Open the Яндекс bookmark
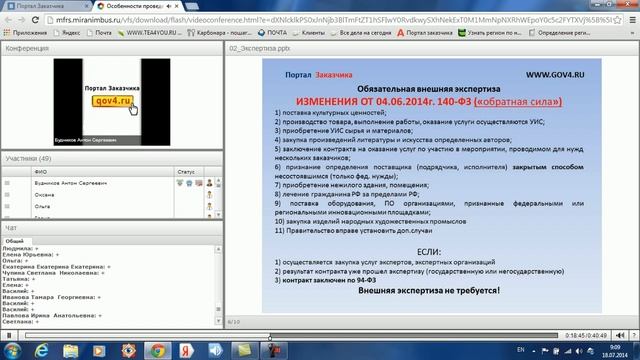Viewport: 640px width, 360px height. click(67, 33)
